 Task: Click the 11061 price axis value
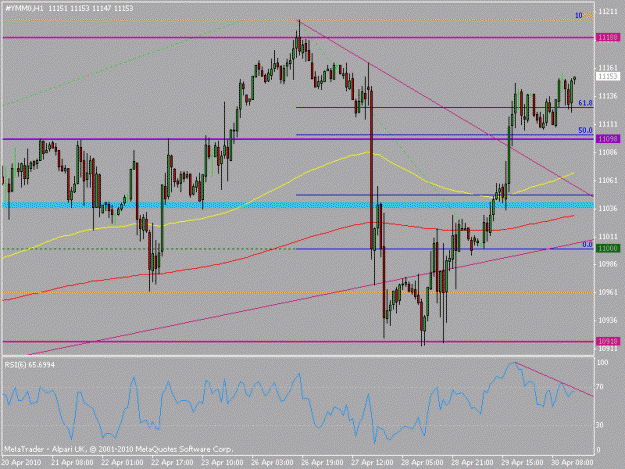(x=608, y=180)
